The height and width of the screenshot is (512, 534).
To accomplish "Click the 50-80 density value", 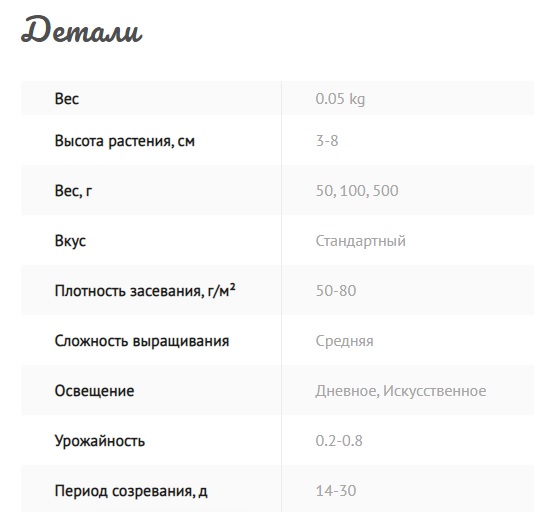I will [336, 291].
